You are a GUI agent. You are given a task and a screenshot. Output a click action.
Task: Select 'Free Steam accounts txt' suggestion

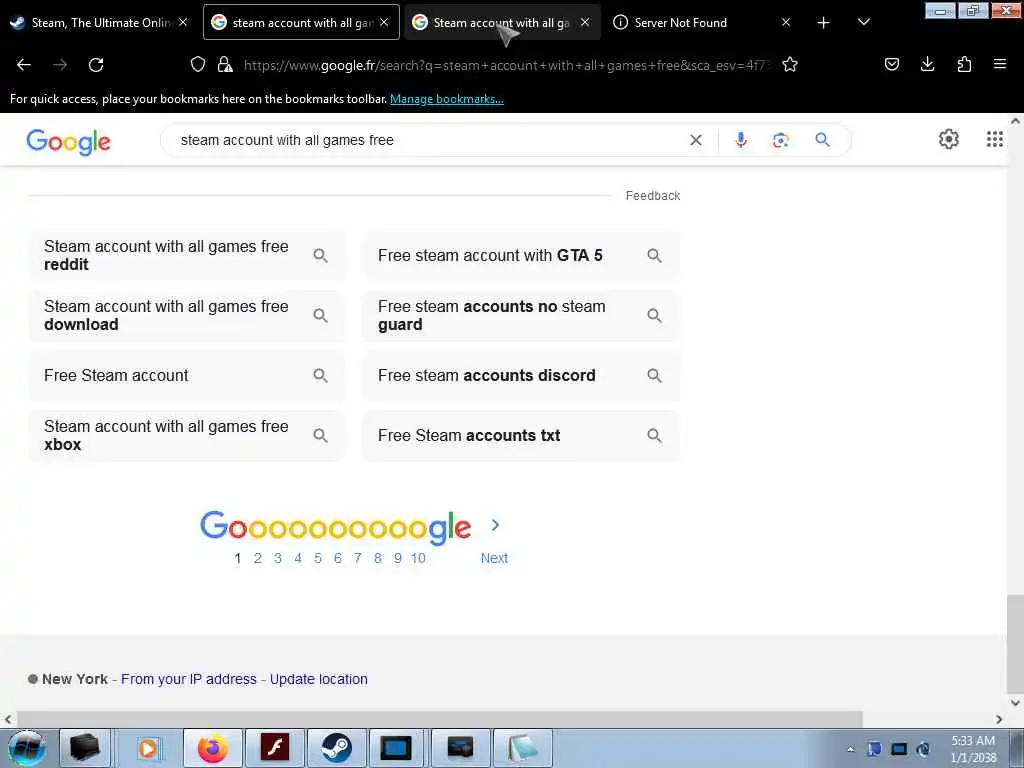pos(520,436)
